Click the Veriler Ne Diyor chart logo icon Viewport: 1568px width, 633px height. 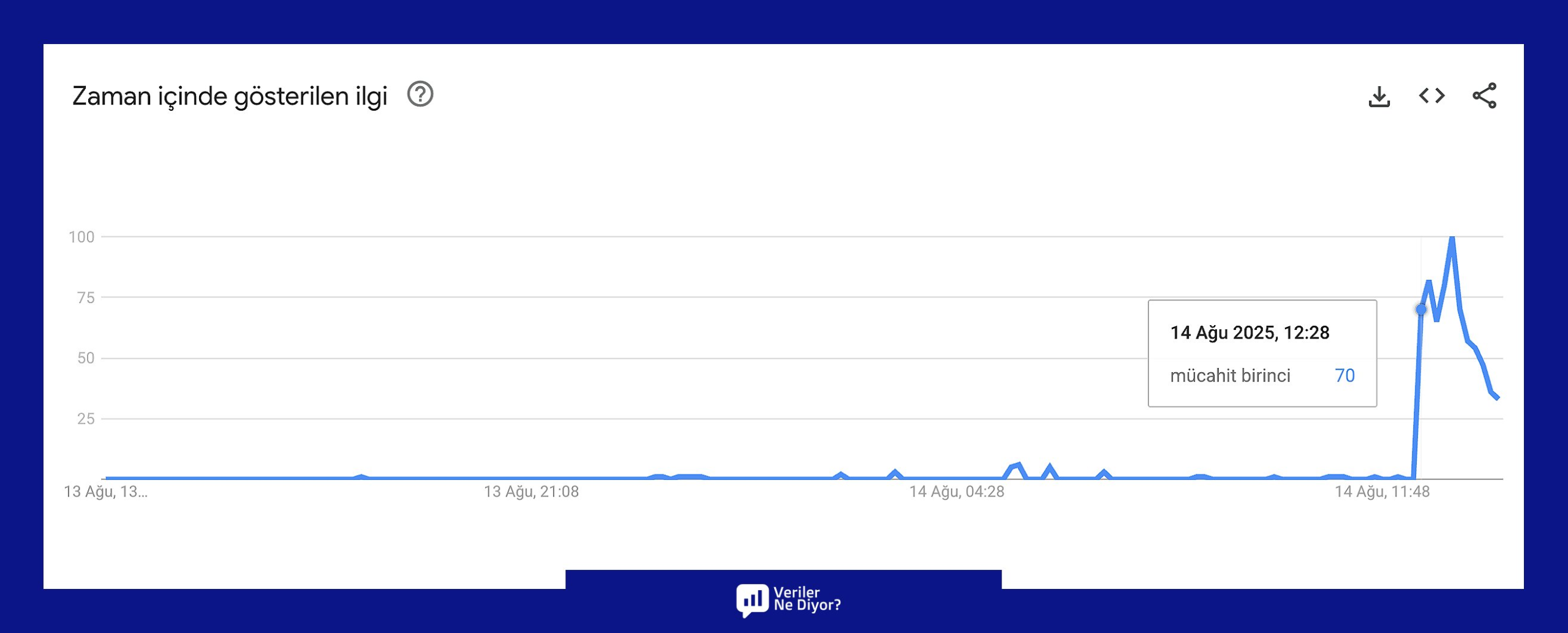click(x=752, y=599)
